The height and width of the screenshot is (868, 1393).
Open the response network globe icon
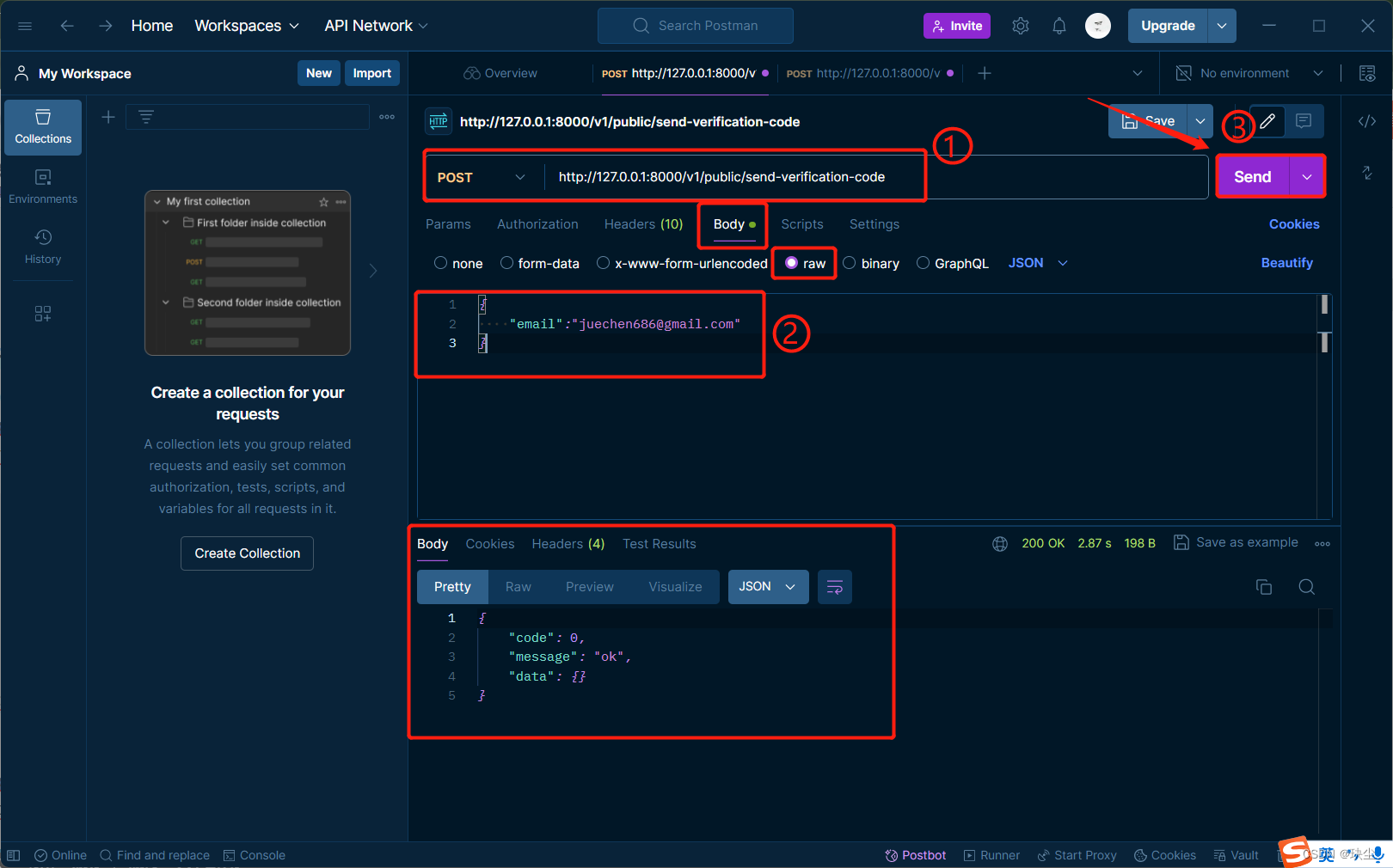pos(1000,543)
